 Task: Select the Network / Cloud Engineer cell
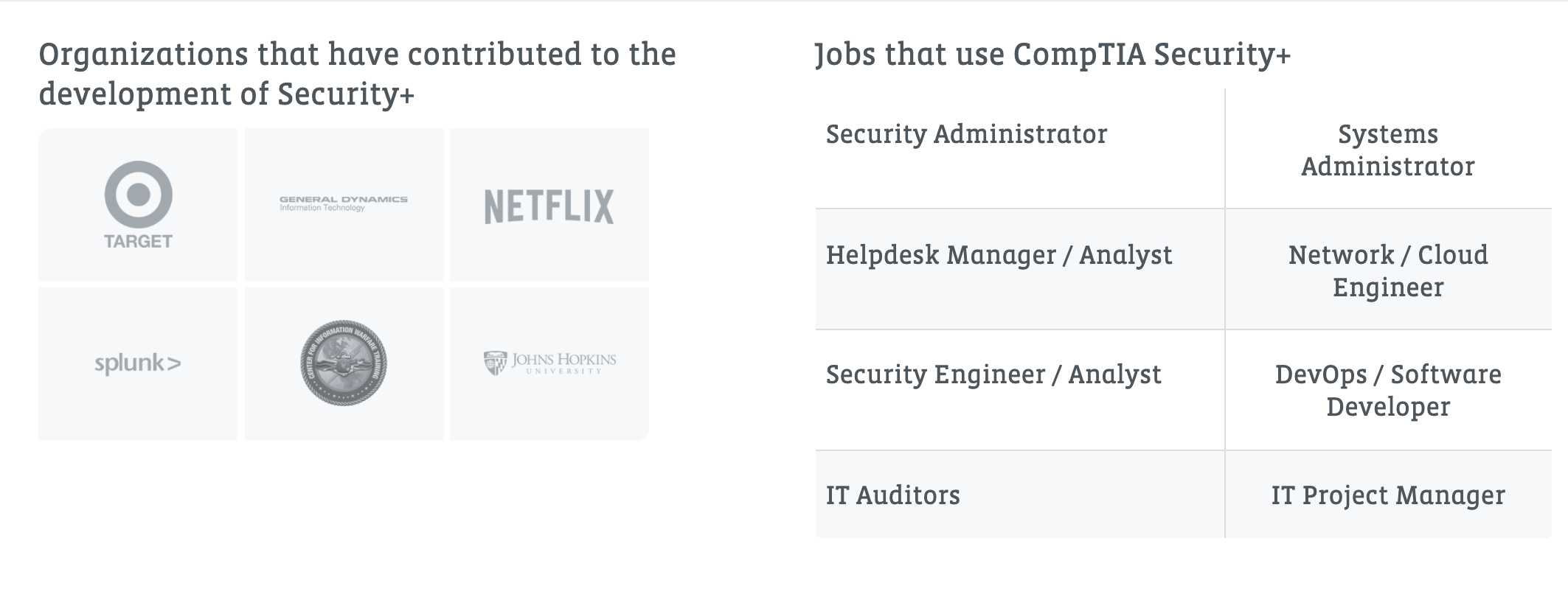click(x=1387, y=271)
